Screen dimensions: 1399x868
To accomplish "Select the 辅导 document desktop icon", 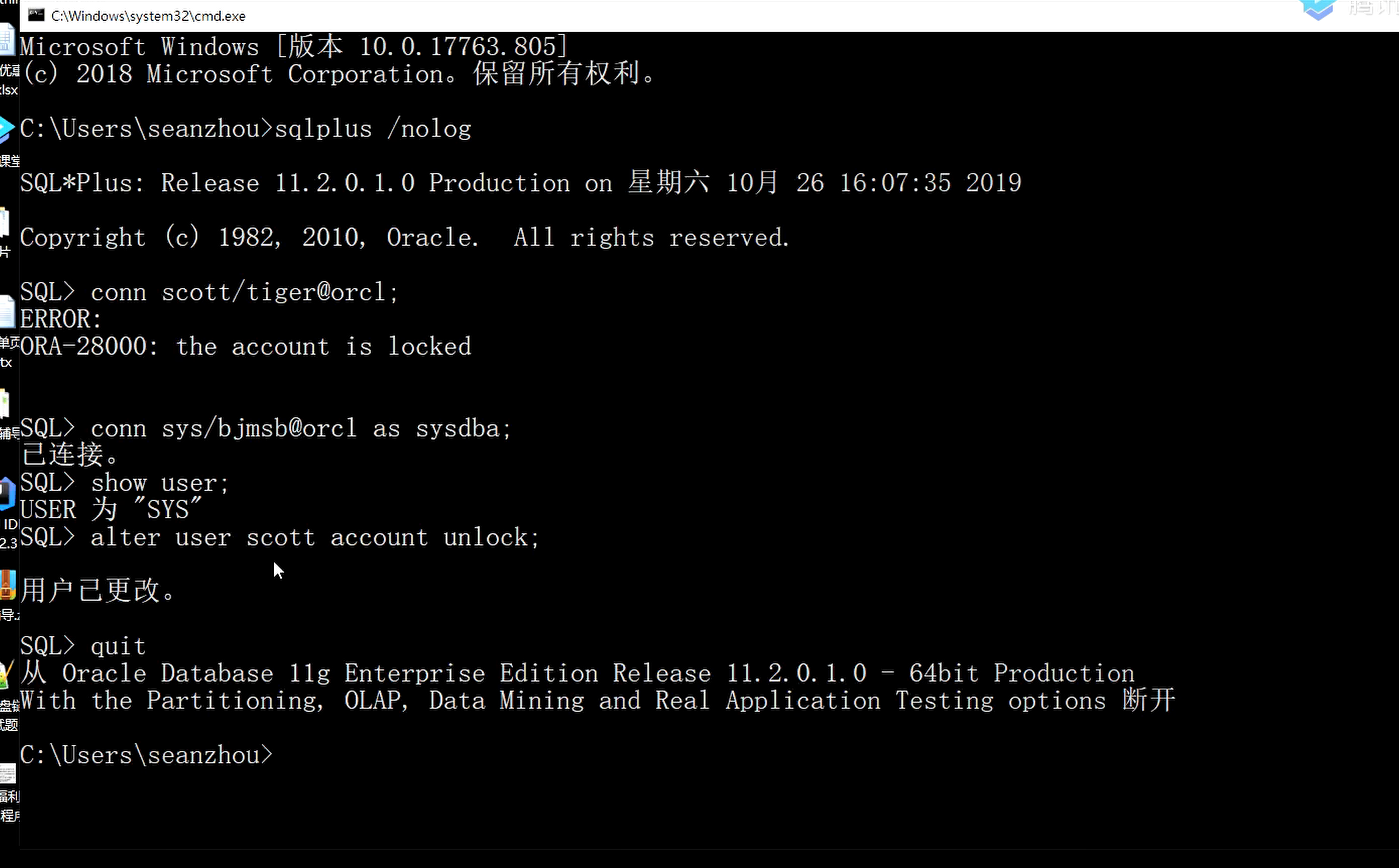I will 8,414.
